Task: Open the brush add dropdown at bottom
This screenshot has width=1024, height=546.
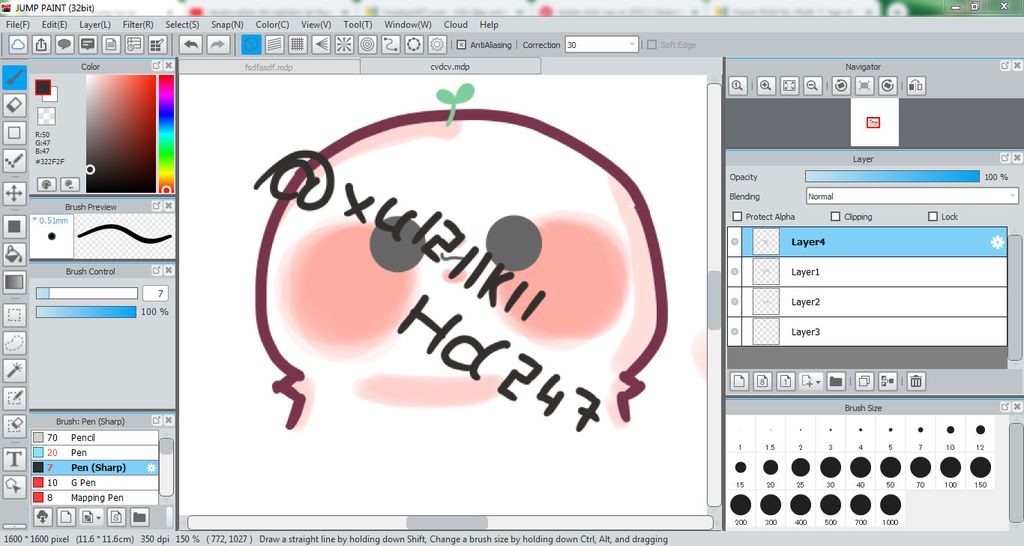Action: click(99, 518)
